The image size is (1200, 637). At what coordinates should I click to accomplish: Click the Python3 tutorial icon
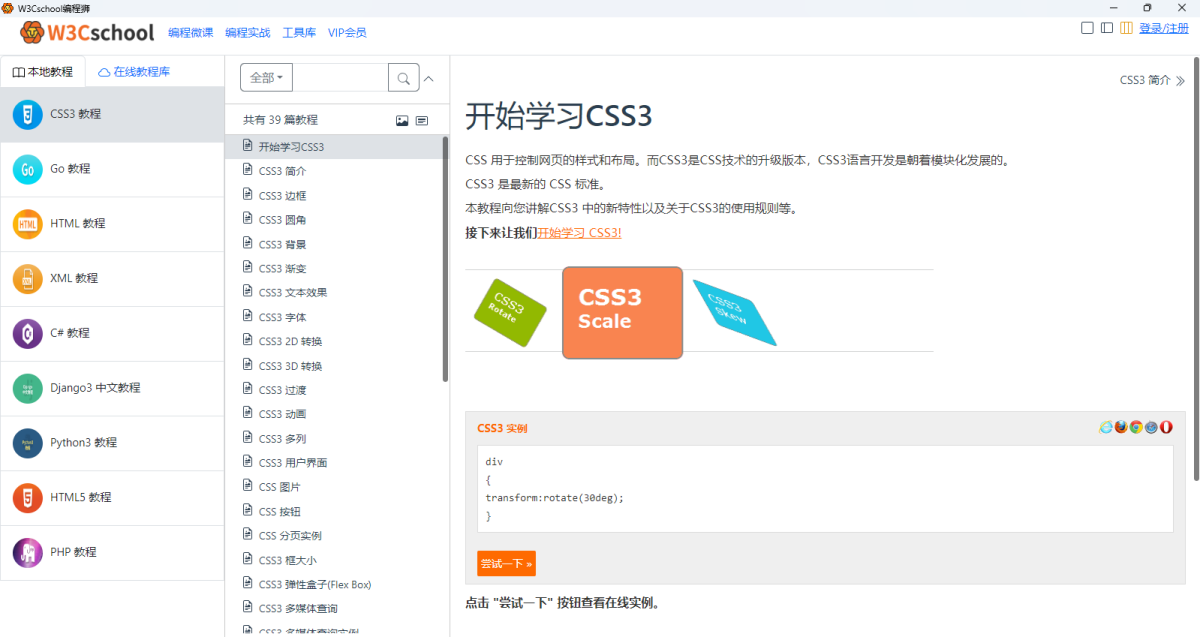pos(28,443)
